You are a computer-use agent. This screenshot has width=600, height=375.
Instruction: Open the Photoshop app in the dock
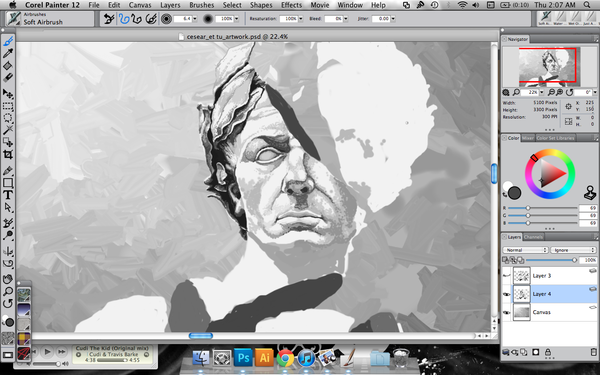tap(243, 358)
